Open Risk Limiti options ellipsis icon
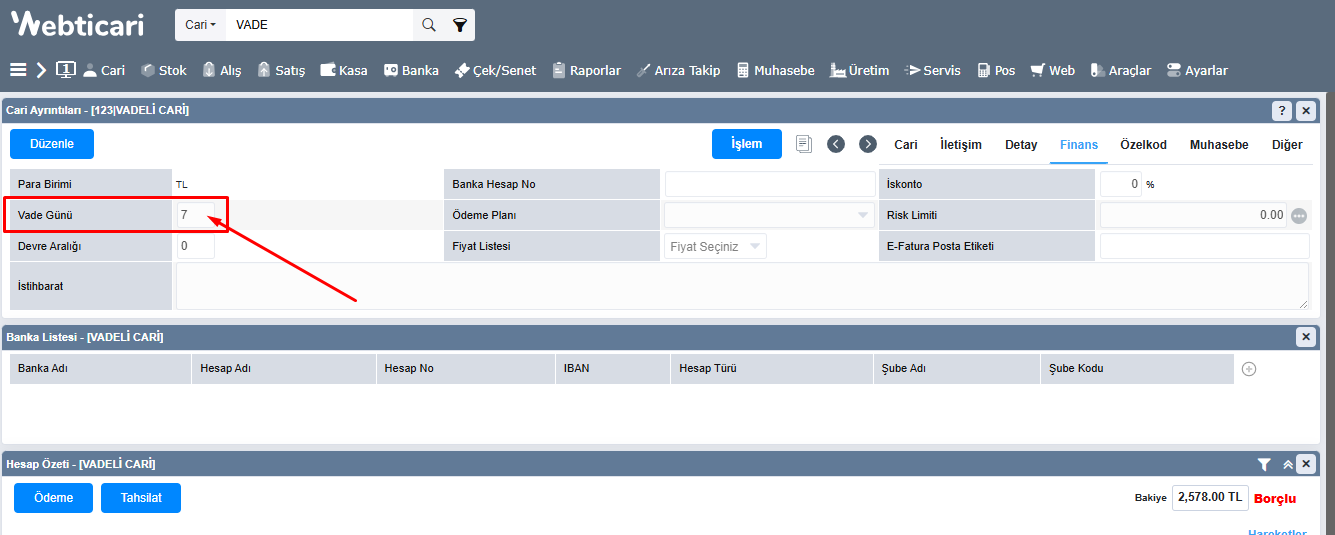Screen dimensions: 1335x535 click(1299, 216)
